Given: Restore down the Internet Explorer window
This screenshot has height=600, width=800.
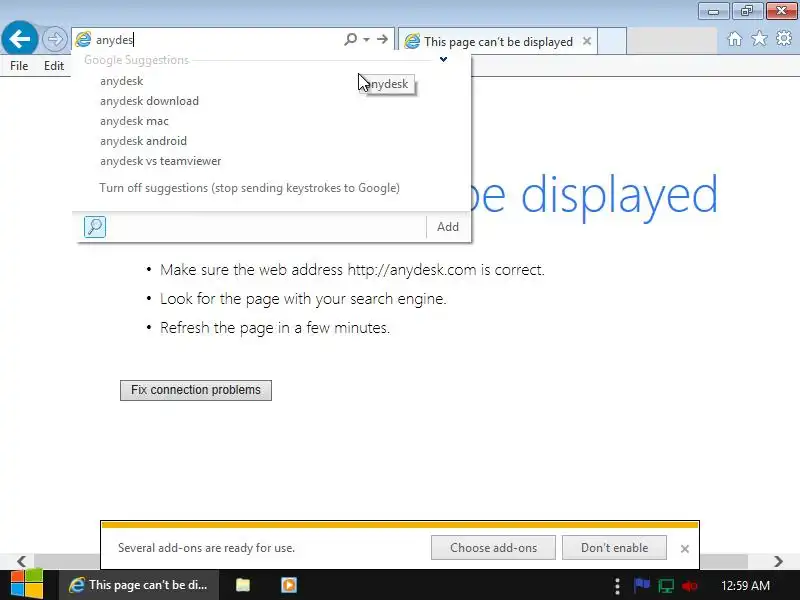Looking at the screenshot, I should tap(747, 11).
